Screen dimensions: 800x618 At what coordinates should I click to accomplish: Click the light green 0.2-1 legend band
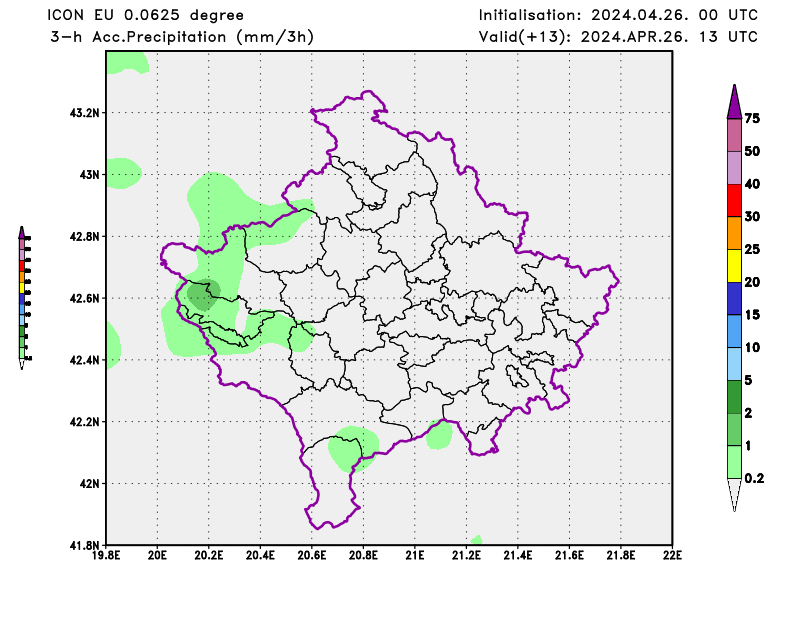pyautogui.click(x=734, y=462)
